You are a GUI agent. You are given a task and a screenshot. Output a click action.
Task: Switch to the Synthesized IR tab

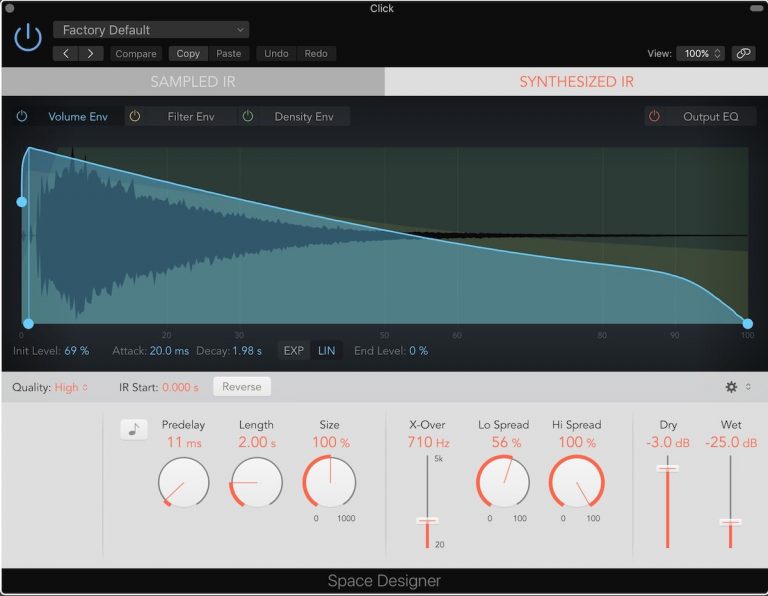[x=576, y=82]
